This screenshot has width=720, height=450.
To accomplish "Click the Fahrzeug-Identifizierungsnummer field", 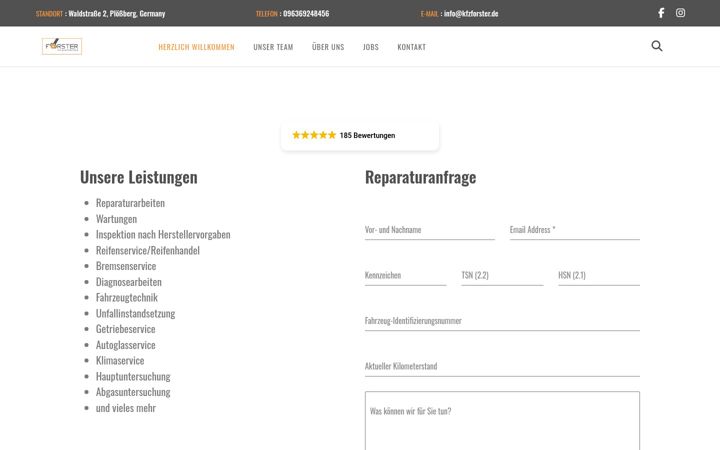I will 502,321.
